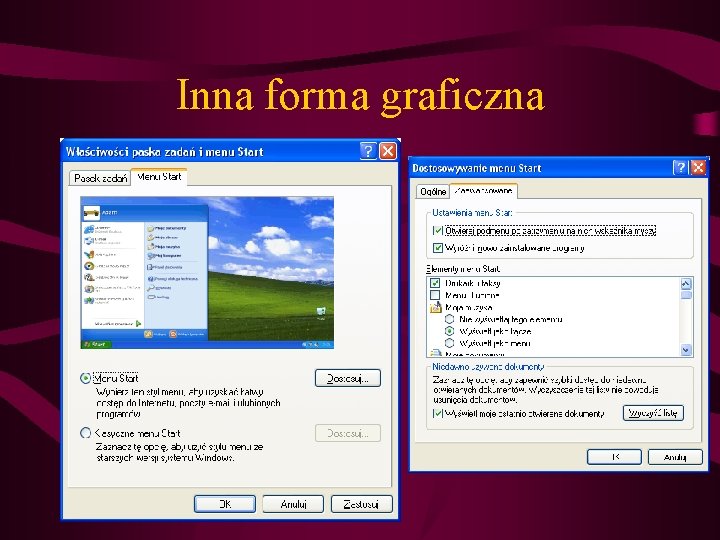Click help icon in Dostosowywanie menu Start window
This screenshot has width=720, height=540.
pos(680,168)
